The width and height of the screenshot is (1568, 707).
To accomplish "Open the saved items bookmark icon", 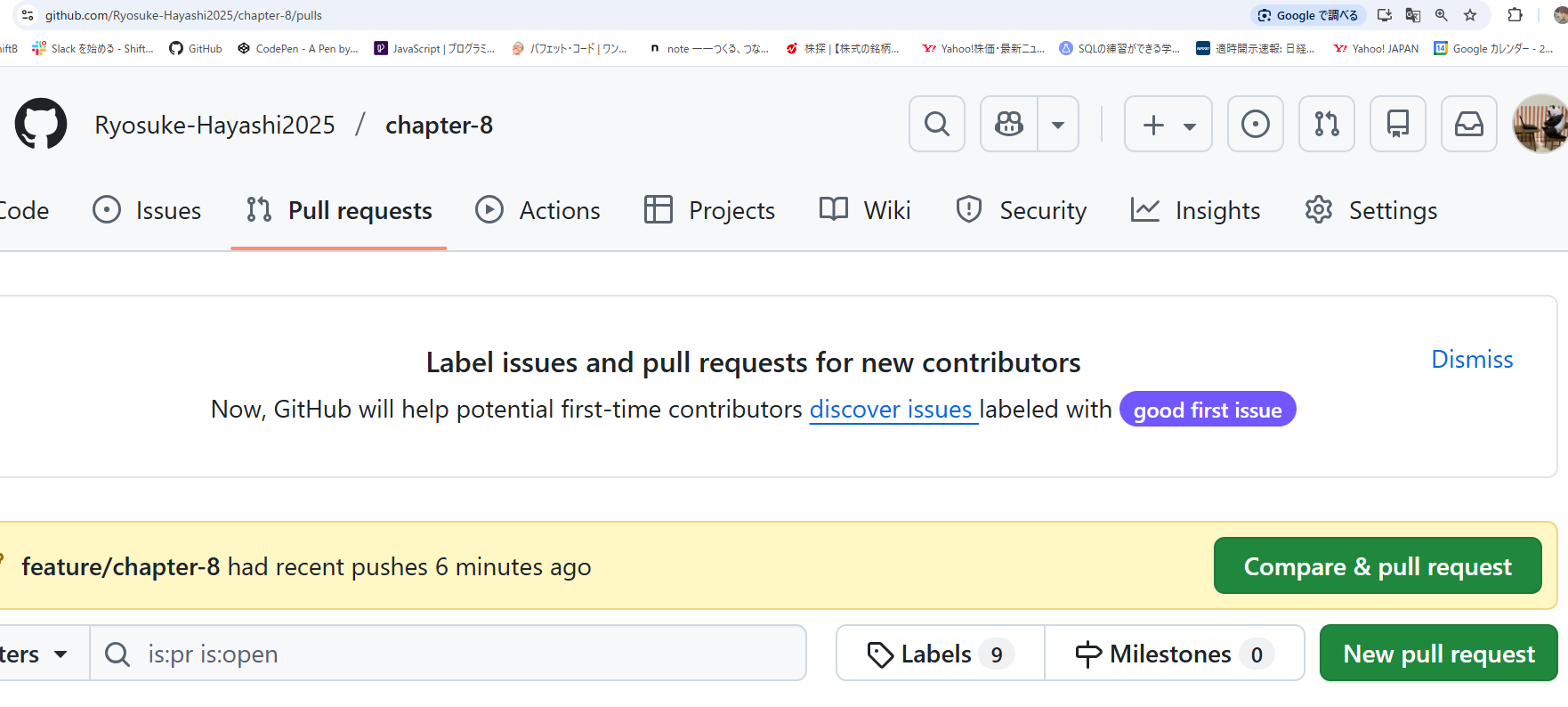I will [1397, 124].
